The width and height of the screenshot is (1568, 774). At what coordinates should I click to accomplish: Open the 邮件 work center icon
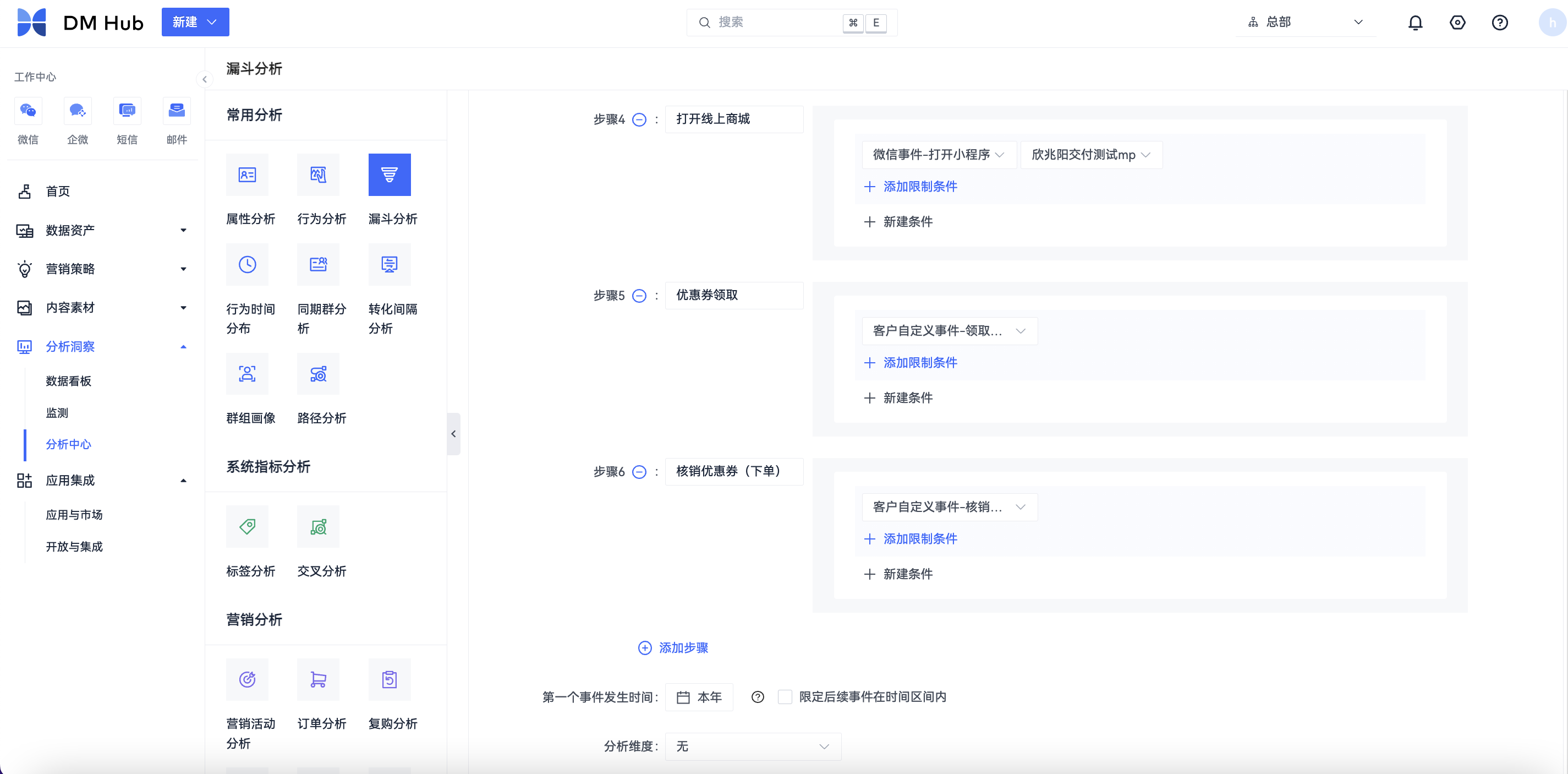click(177, 110)
